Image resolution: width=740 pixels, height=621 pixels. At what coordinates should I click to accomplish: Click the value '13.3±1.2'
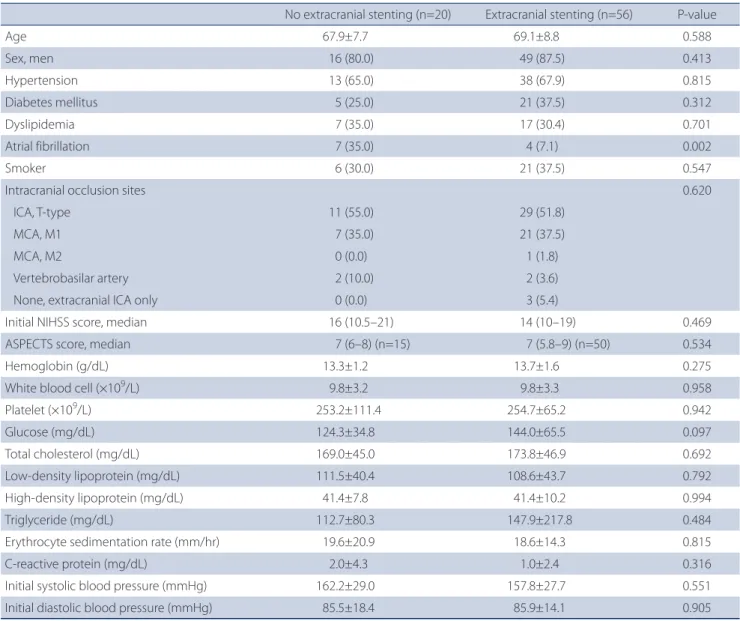345,366
